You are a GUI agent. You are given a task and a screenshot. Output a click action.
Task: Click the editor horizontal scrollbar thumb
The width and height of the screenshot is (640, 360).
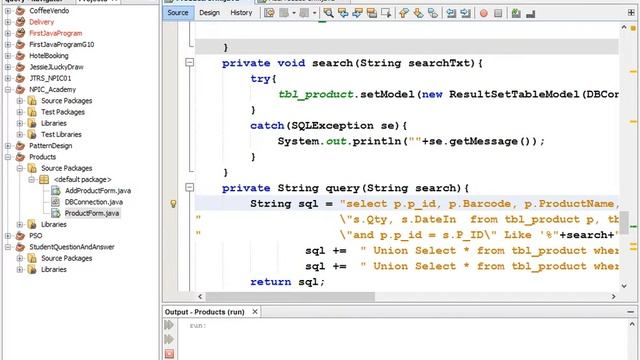(290, 296)
